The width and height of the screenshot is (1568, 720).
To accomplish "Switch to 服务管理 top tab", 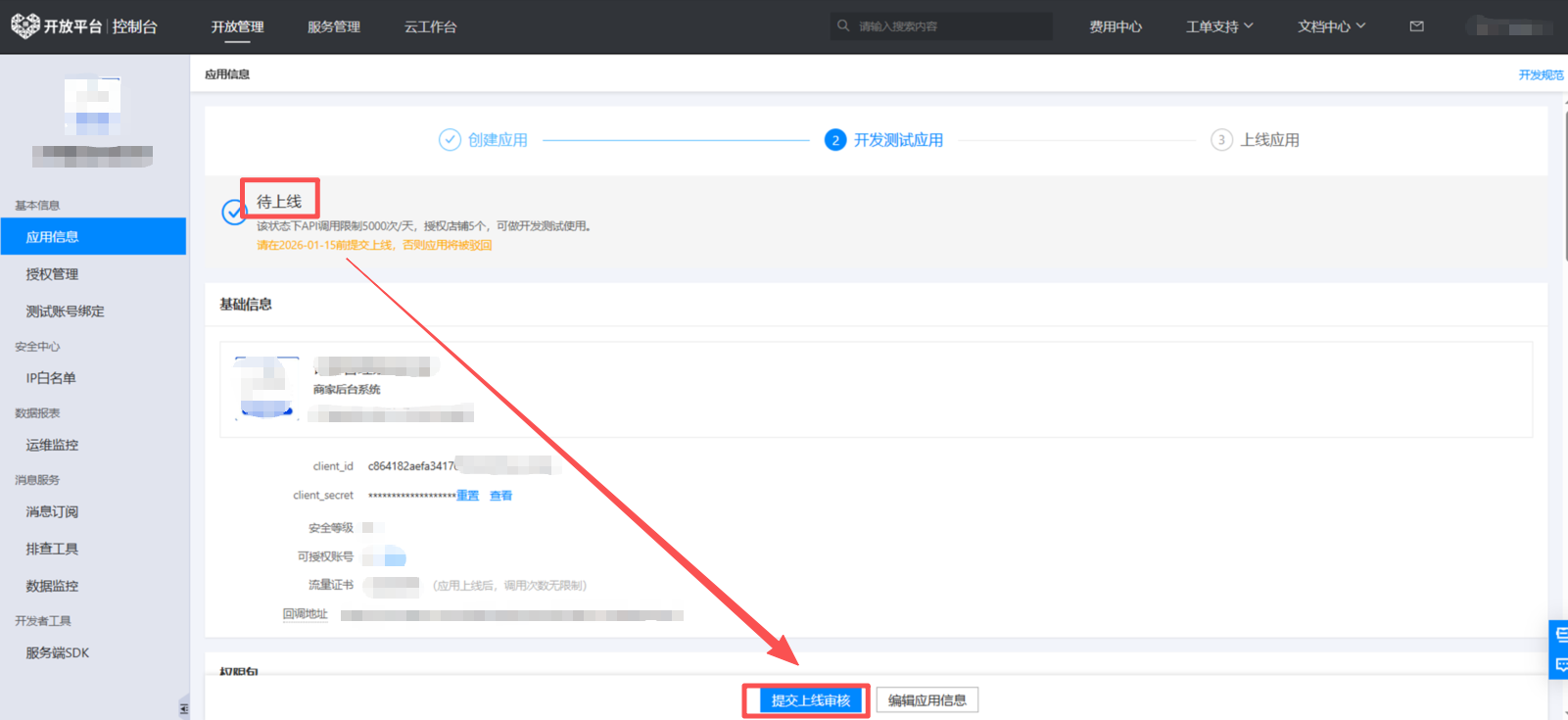I will [334, 26].
